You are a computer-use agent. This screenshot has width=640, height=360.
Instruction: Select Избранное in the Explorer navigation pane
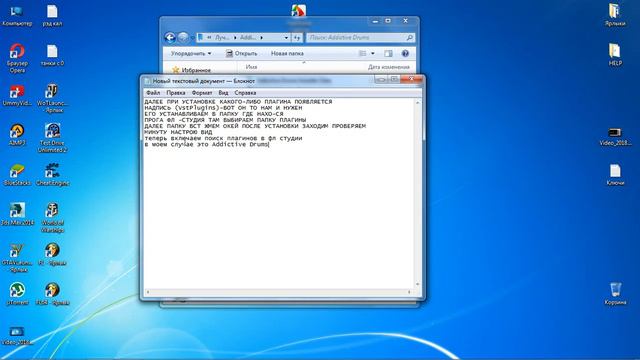[191, 70]
